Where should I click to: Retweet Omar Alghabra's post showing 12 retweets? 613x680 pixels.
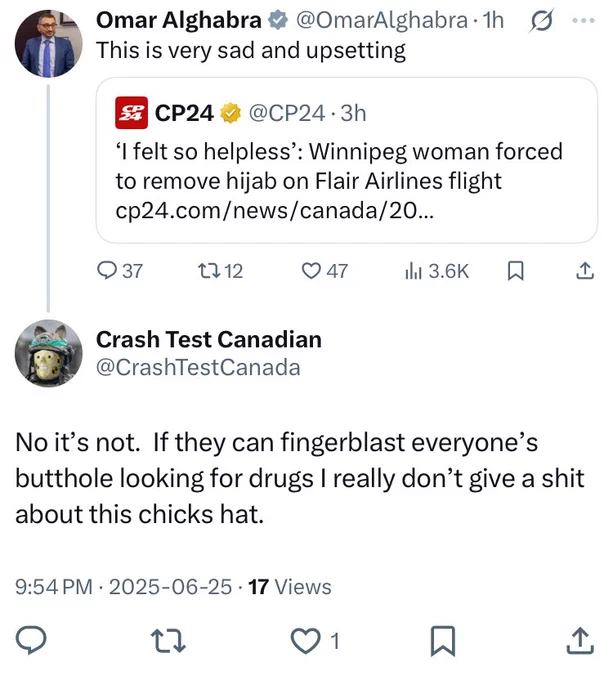coord(220,271)
